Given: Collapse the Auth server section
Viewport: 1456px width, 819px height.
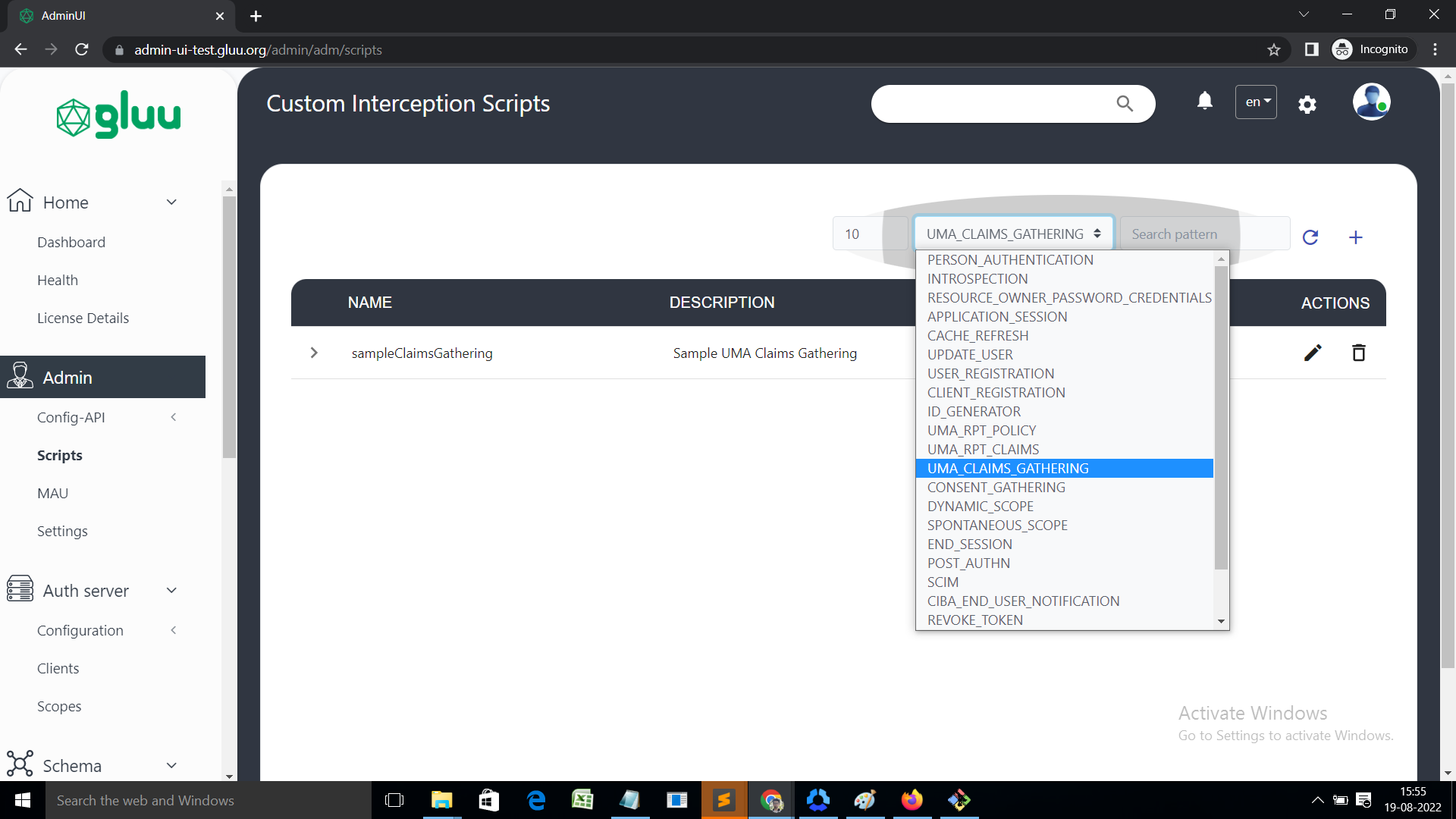Looking at the screenshot, I should [x=171, y=590].
